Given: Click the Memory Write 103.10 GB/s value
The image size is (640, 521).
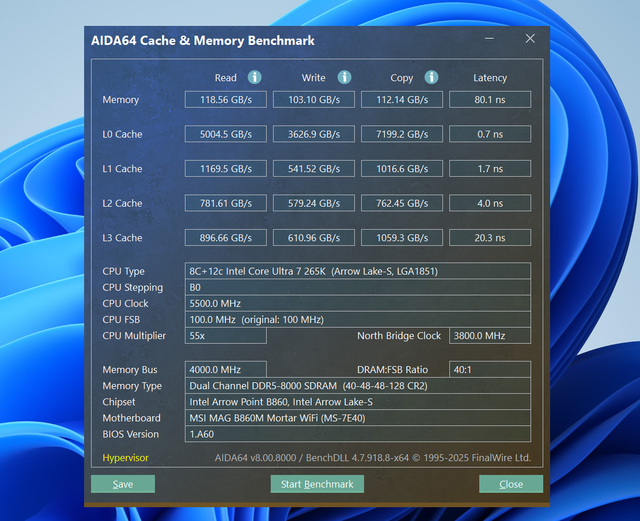Looking at the screenshot, I should click(313, 100).
